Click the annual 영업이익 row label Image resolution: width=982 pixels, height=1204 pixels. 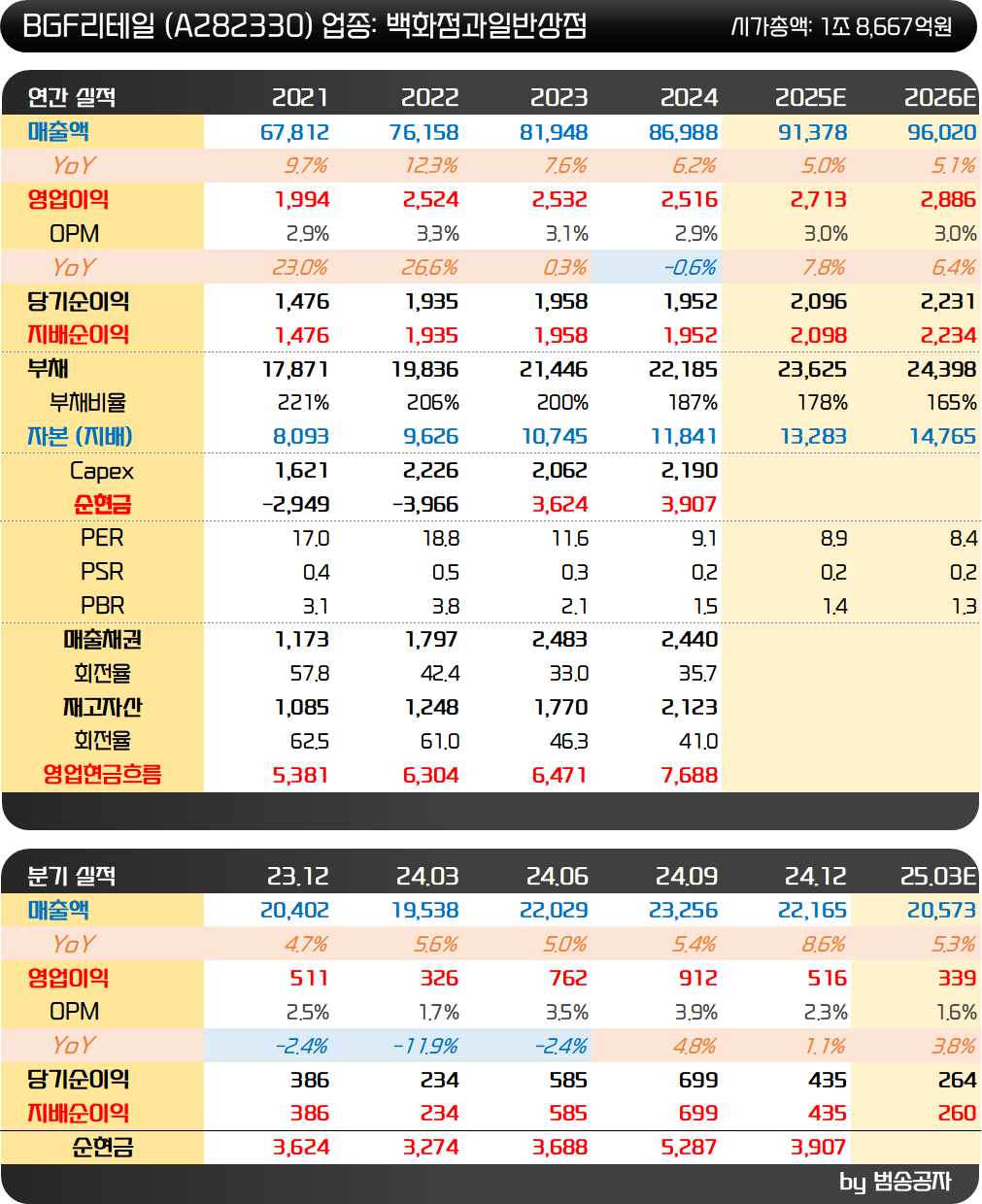pos(68,199)
